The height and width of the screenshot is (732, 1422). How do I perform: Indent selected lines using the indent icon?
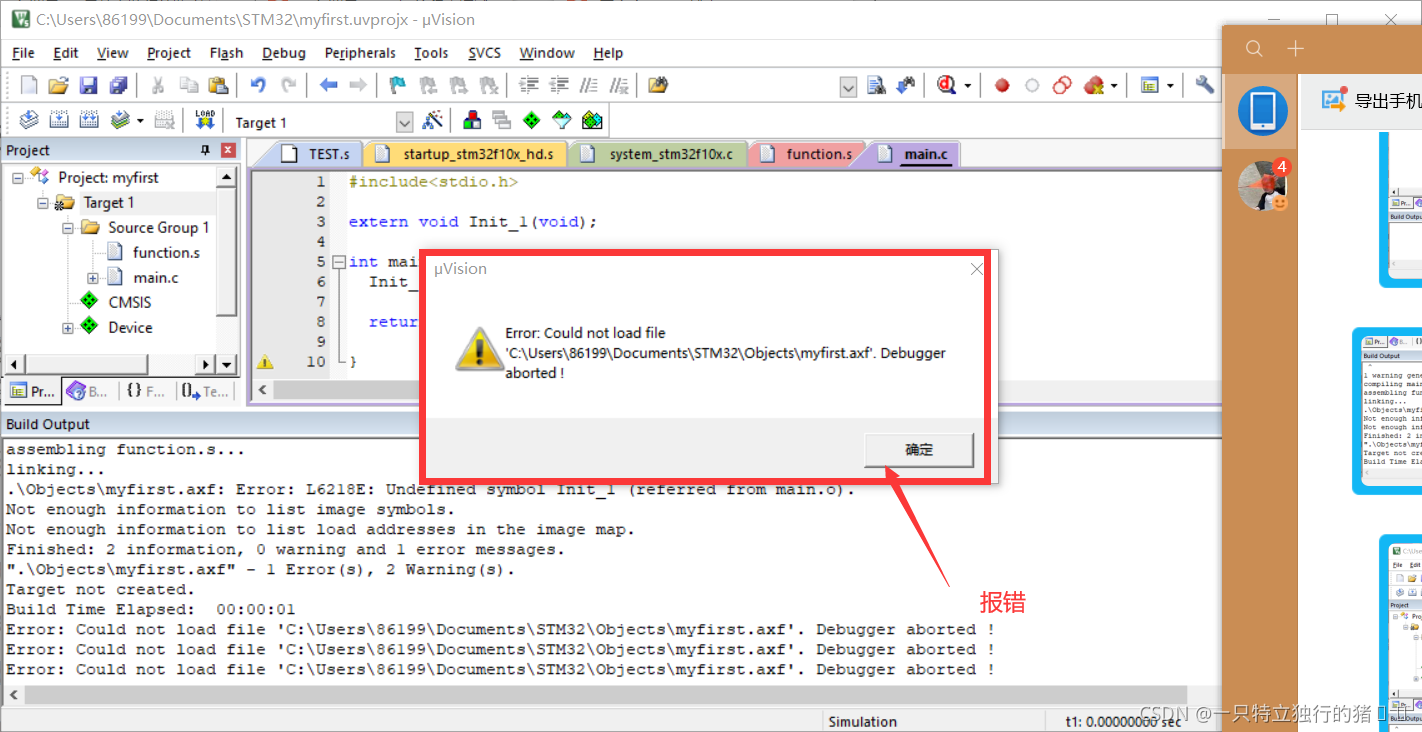[529, 85]
